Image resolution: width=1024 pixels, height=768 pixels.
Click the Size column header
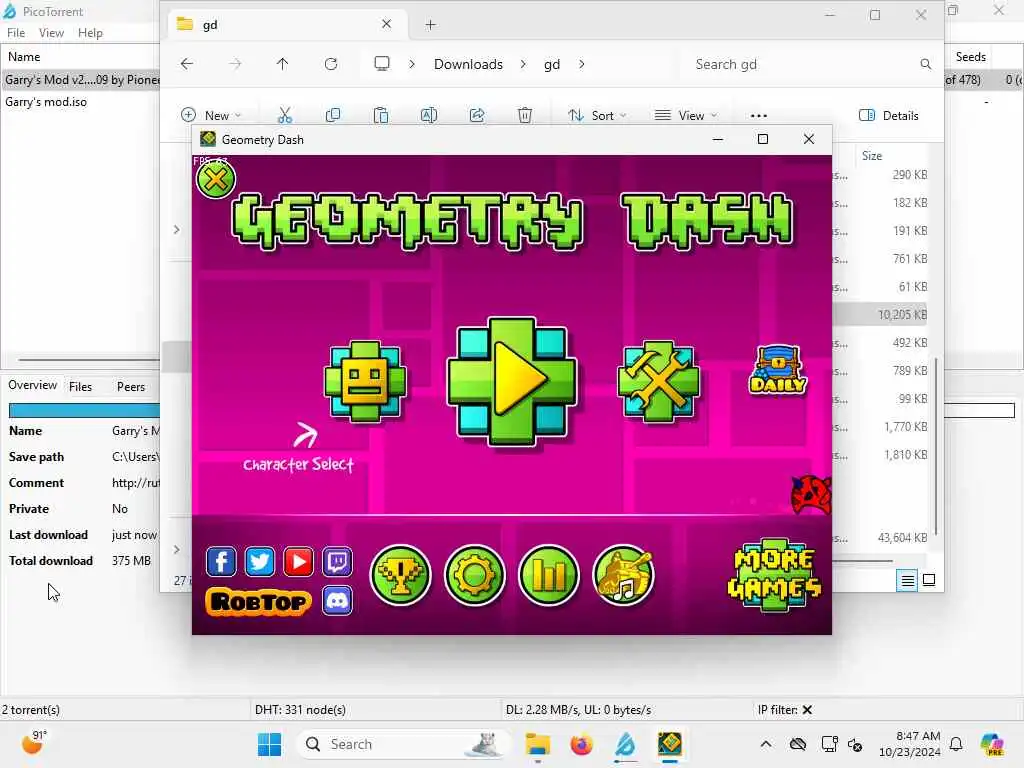click(872, 155)
